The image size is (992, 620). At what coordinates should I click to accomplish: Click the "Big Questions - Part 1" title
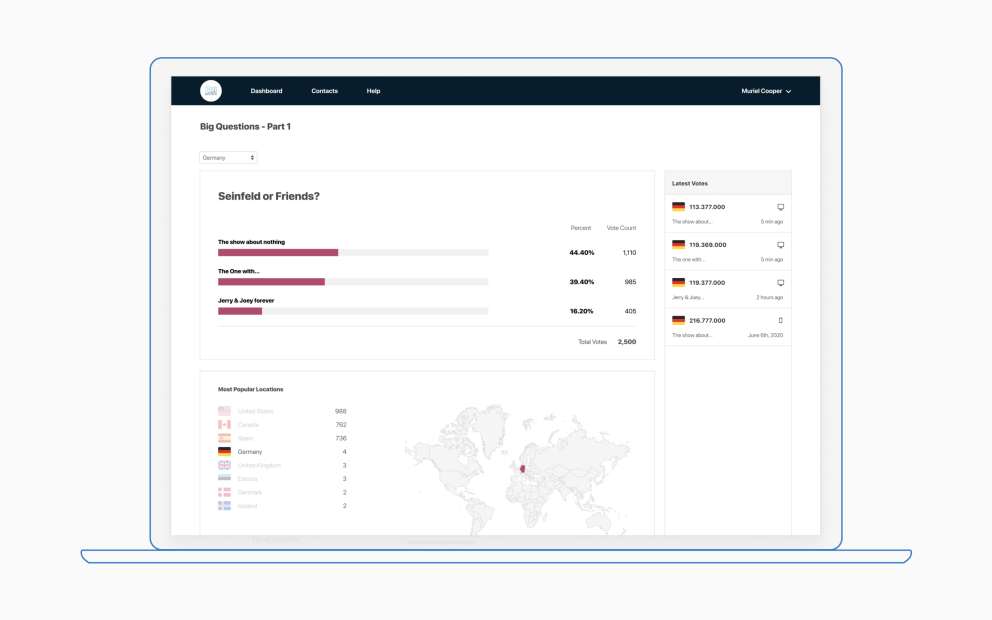click(x=245, y=127)
